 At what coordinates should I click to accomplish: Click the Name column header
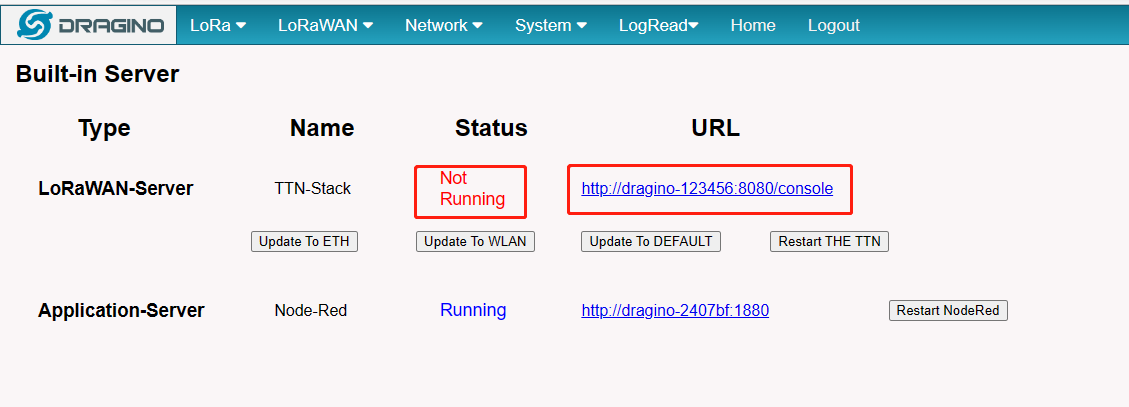(x=322, y=128)
